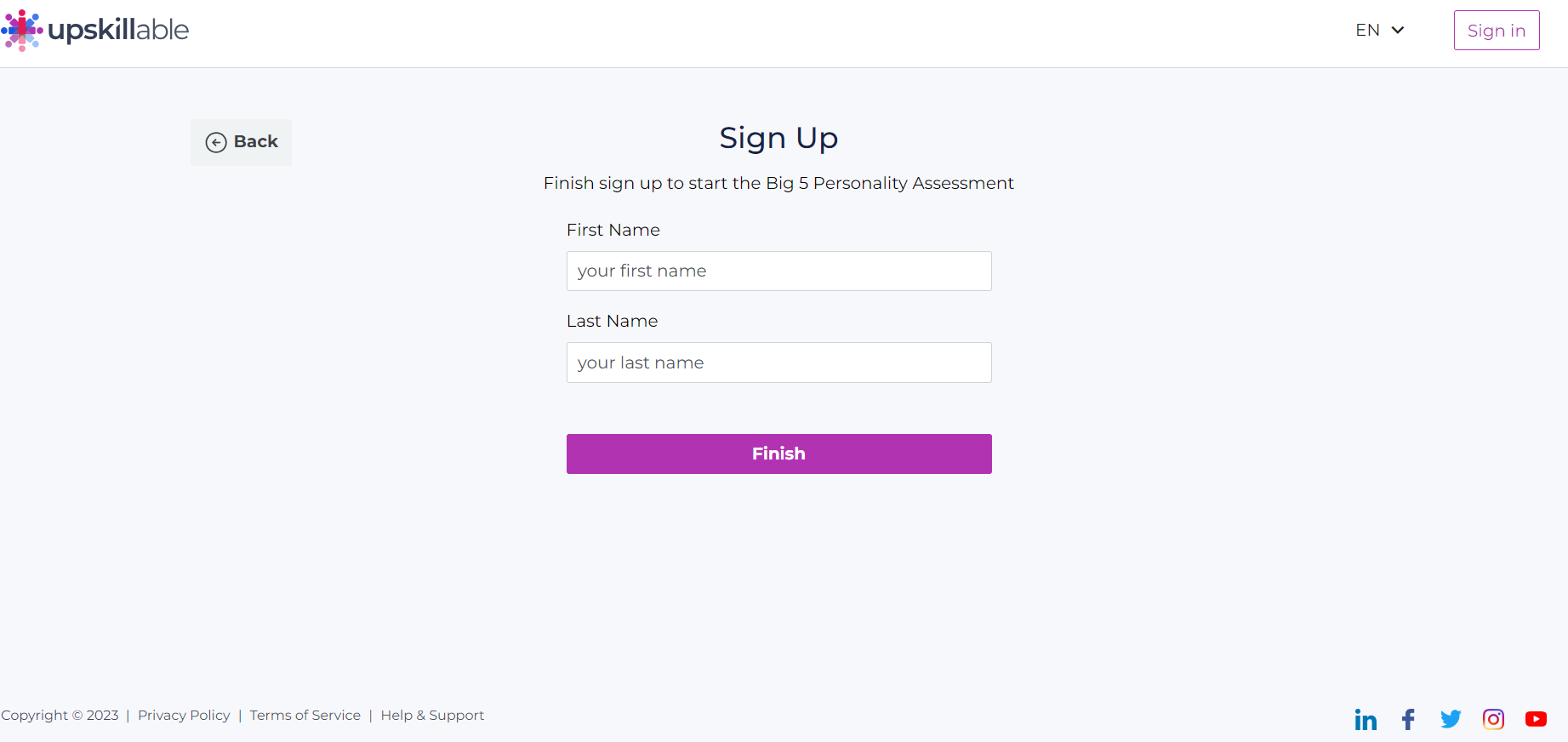
Task: Open the Instagram icon in footer
Action: [x=1493, y=719]
